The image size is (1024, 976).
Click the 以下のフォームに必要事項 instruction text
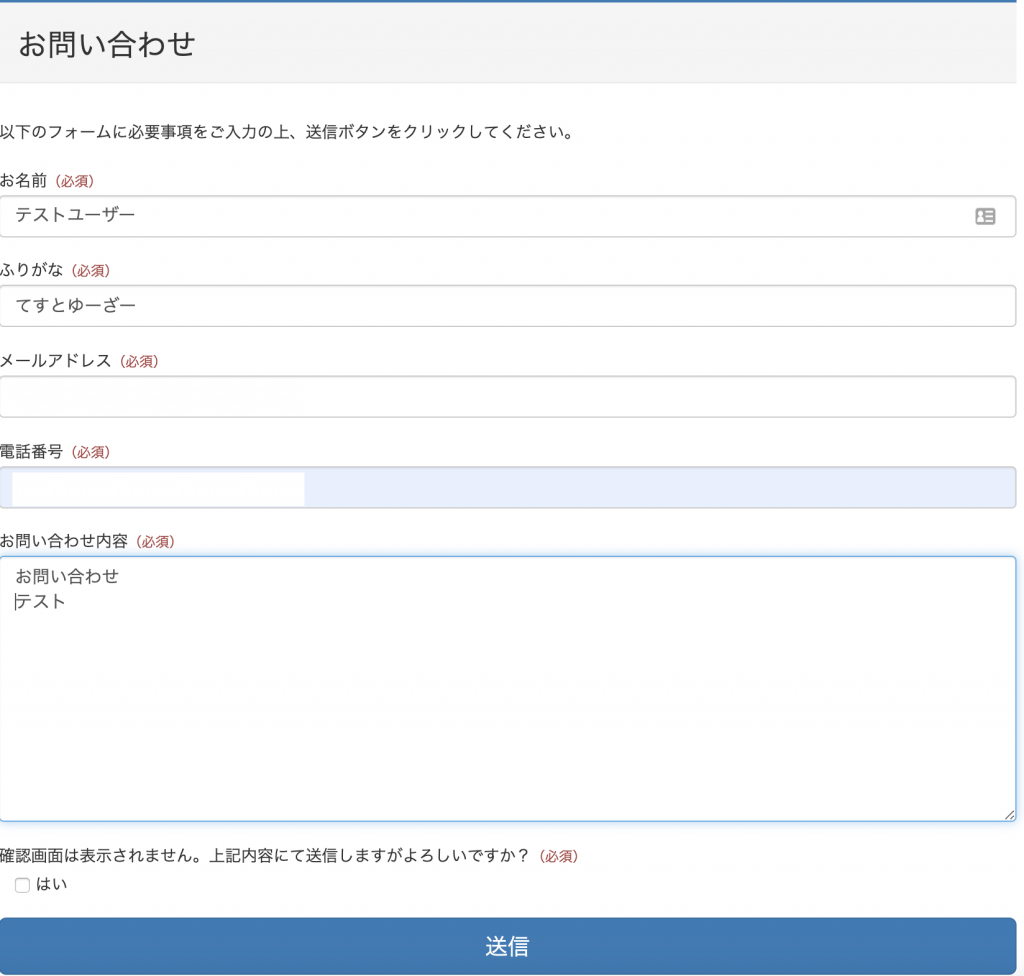click(x=287, y=132)
